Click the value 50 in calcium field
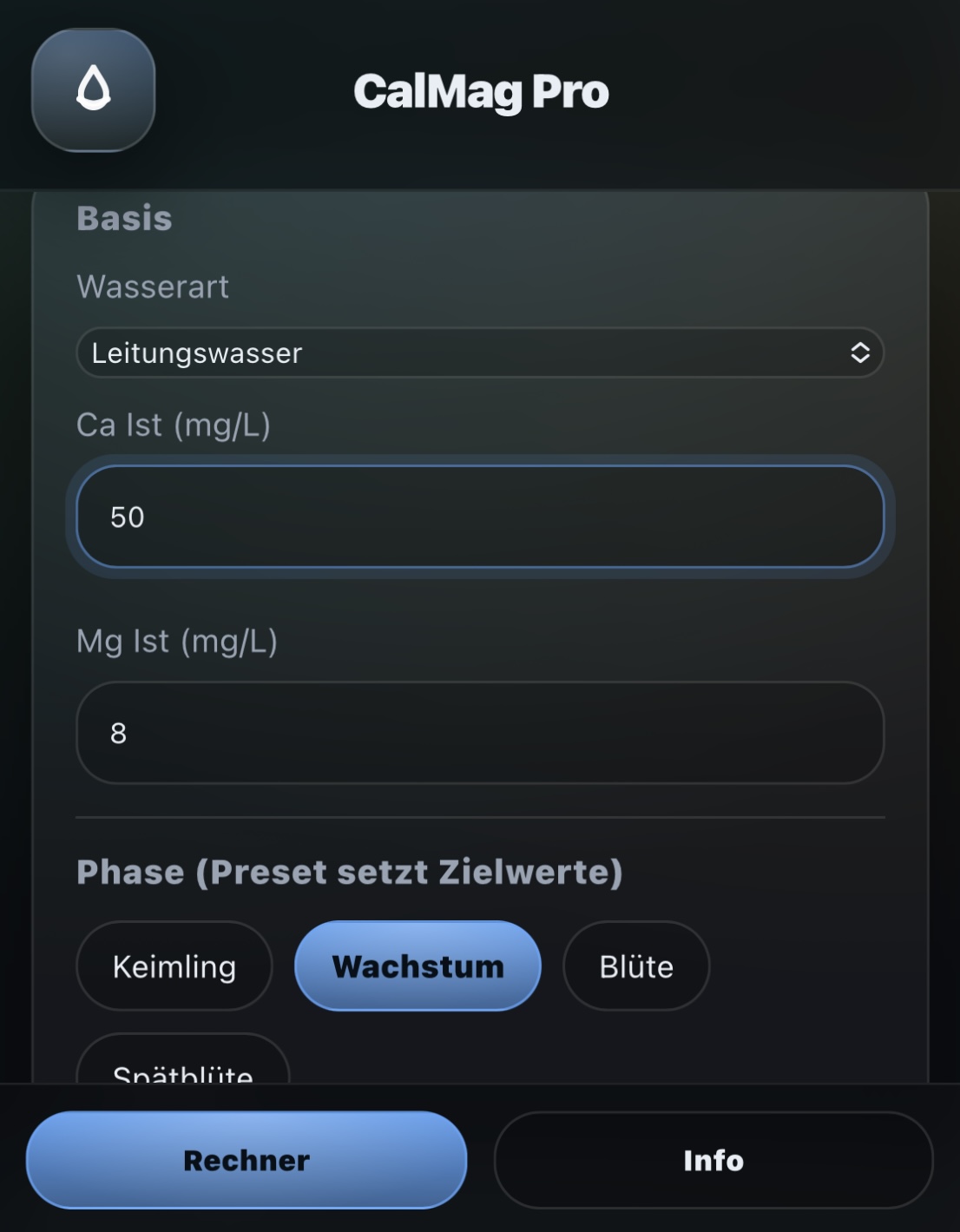 point(127,517)
